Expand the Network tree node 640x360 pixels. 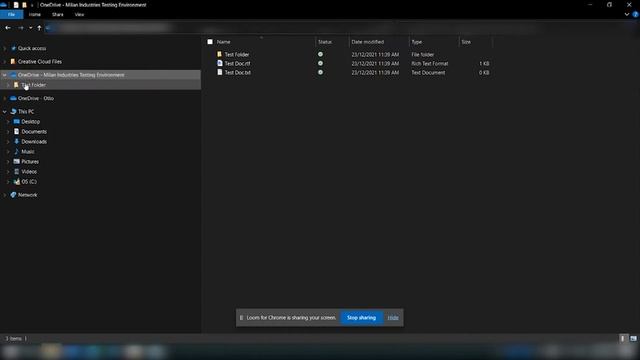point(4,195)
